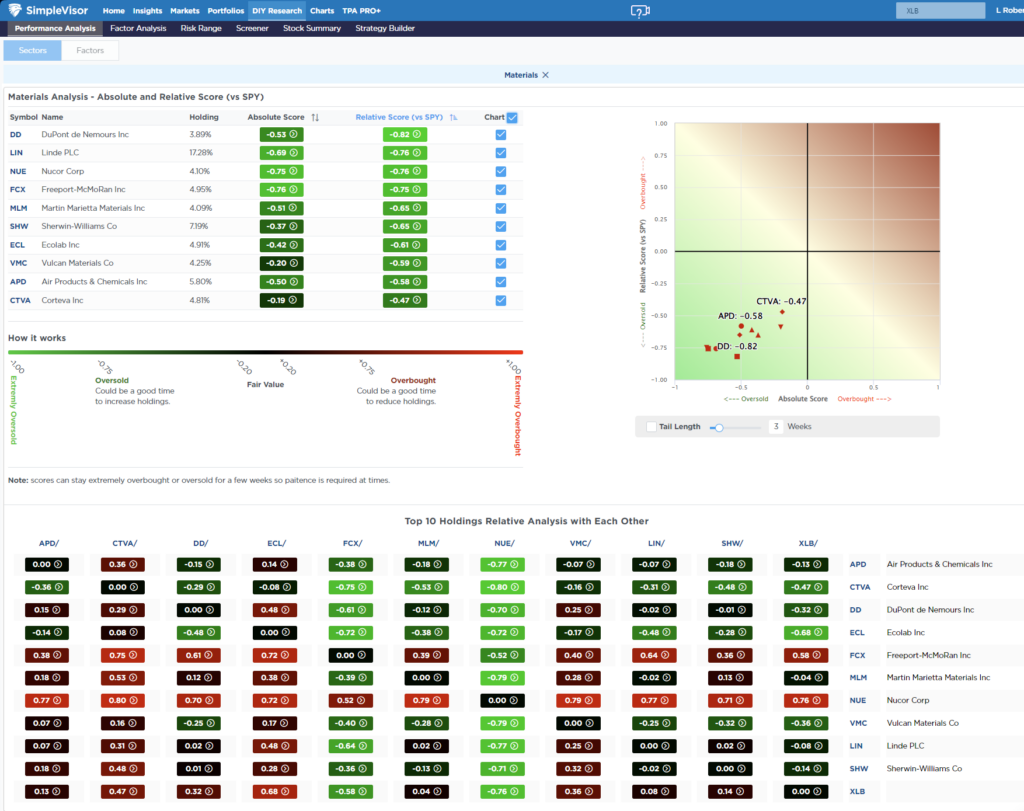Viewport: 1024px width, 811px height.
Task: Open the Portfolios menu
Action: (x=226, y=11)
